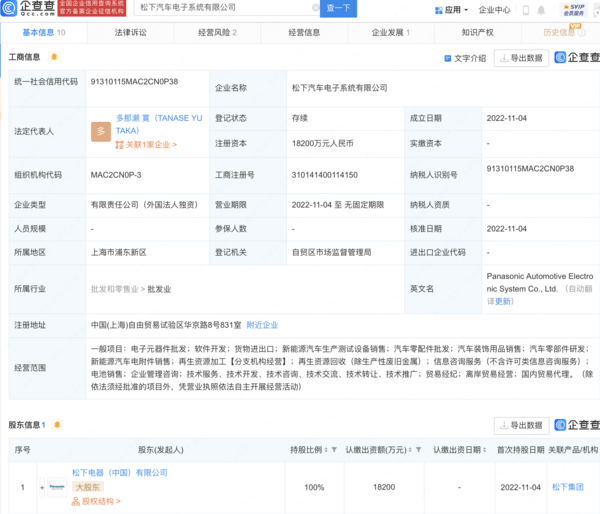The height and width of the screenshot is (514, 600).
Task: Click the bell icon beside 工商信息
Action: tap(54, 57)
